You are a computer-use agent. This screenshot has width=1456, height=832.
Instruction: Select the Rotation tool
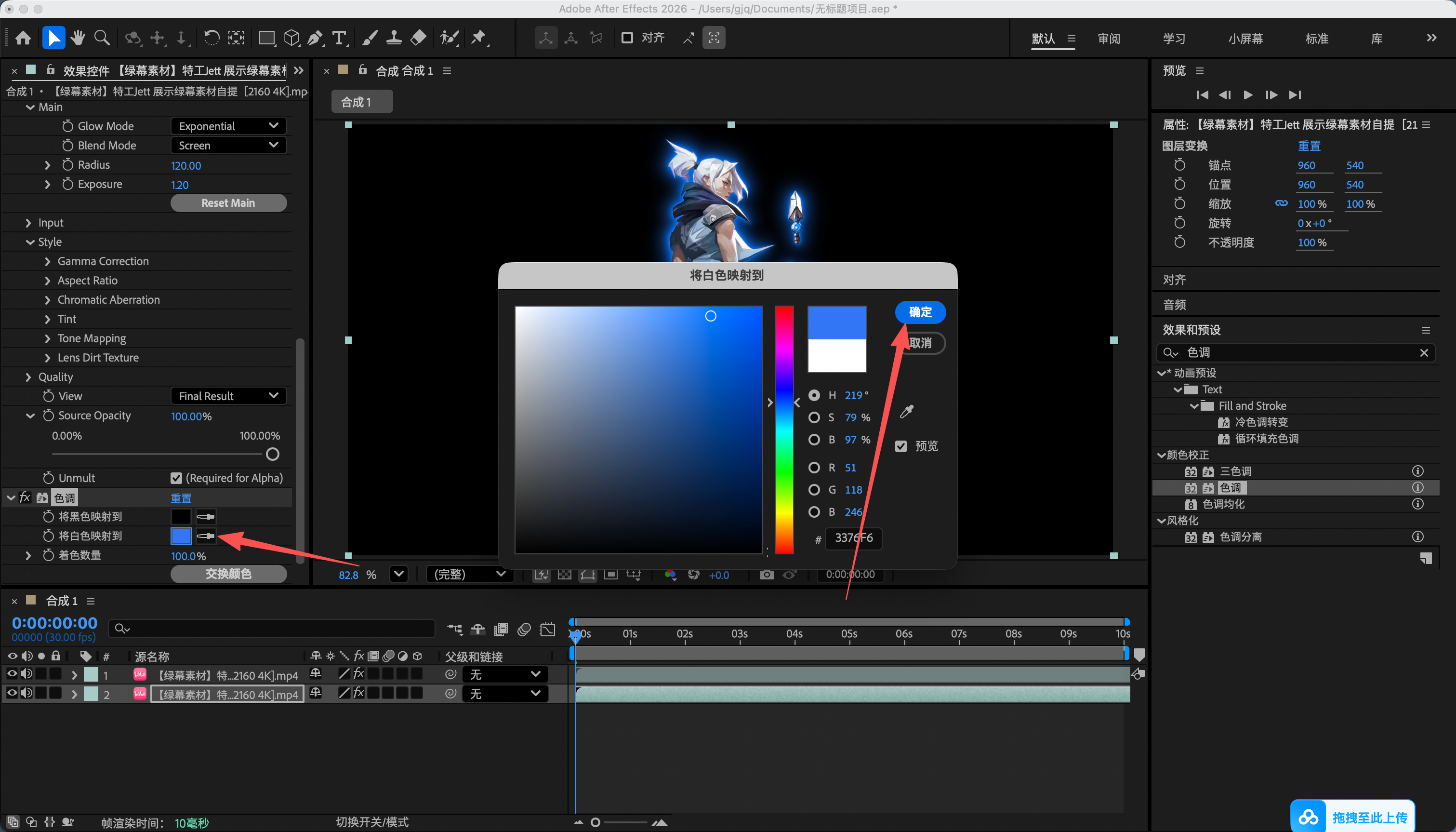pyautogui.click(x=211, y=38)
